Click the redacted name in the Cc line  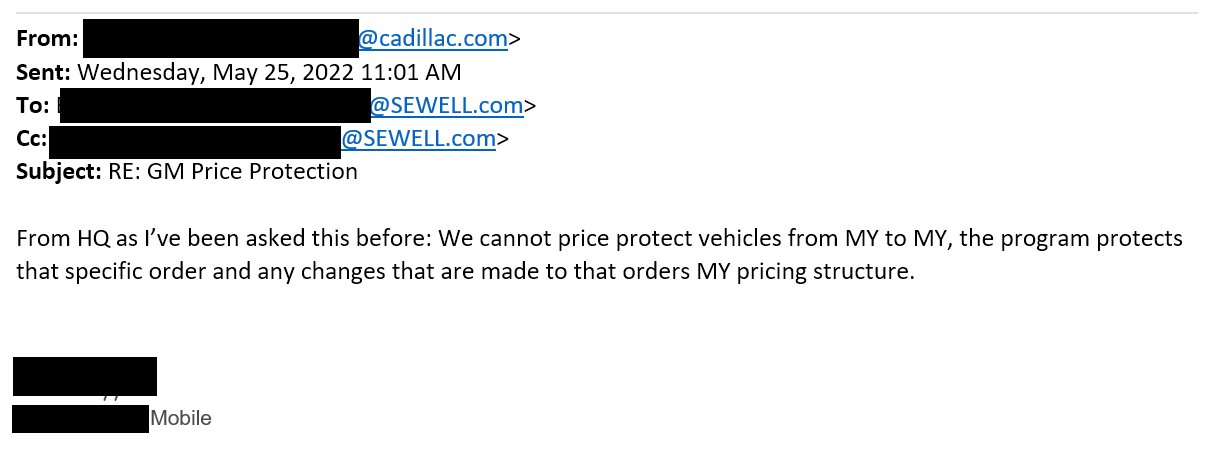pos(195,138)
